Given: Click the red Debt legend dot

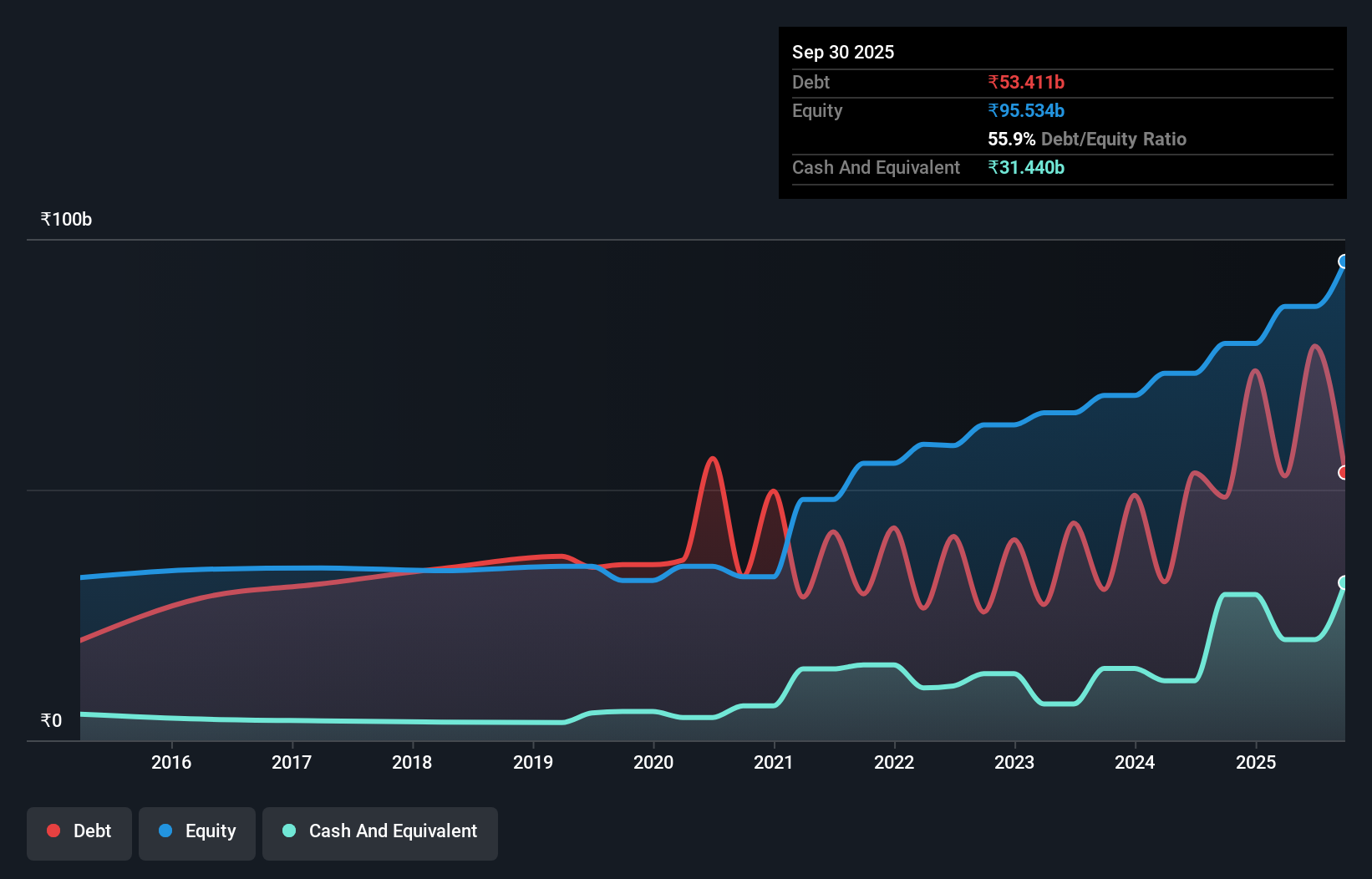Looking at the screenshot, I should (53, 831).
